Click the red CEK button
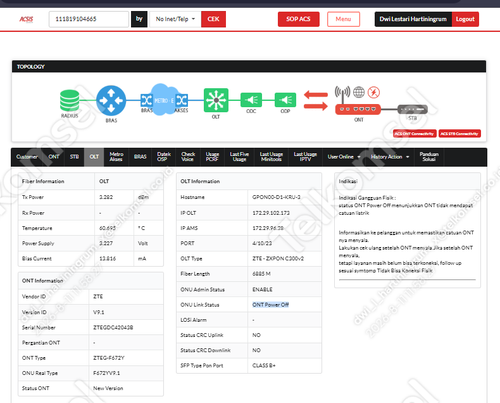Screen dimensions: 500x403 [x=213, y=19]
